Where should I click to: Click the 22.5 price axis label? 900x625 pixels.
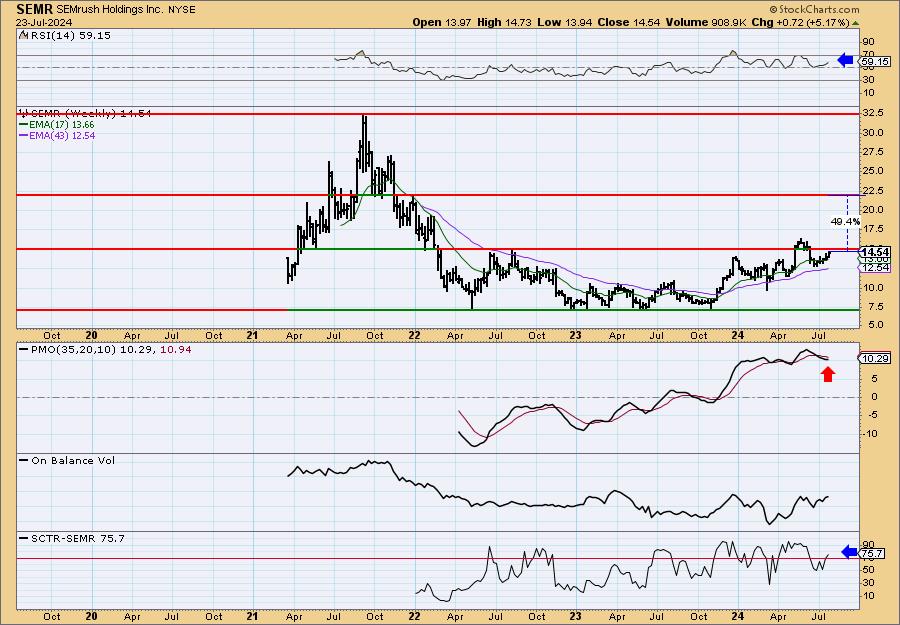click(872, 191)
